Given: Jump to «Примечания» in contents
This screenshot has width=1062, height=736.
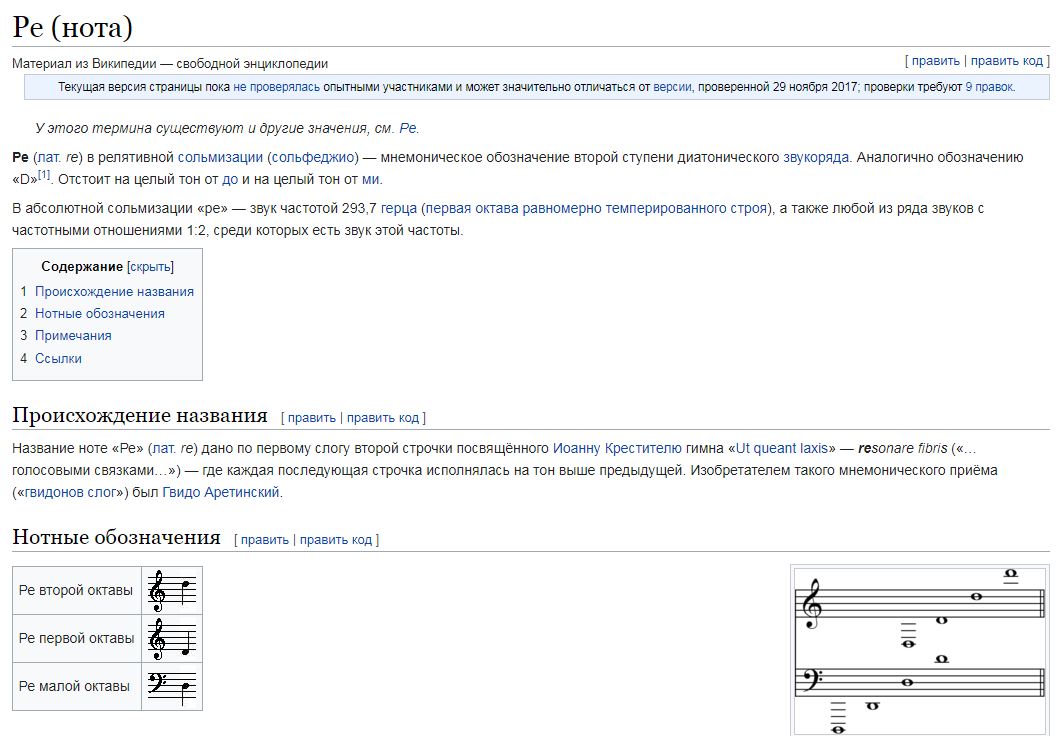Looking at the screenshot, I should [73, 335].
